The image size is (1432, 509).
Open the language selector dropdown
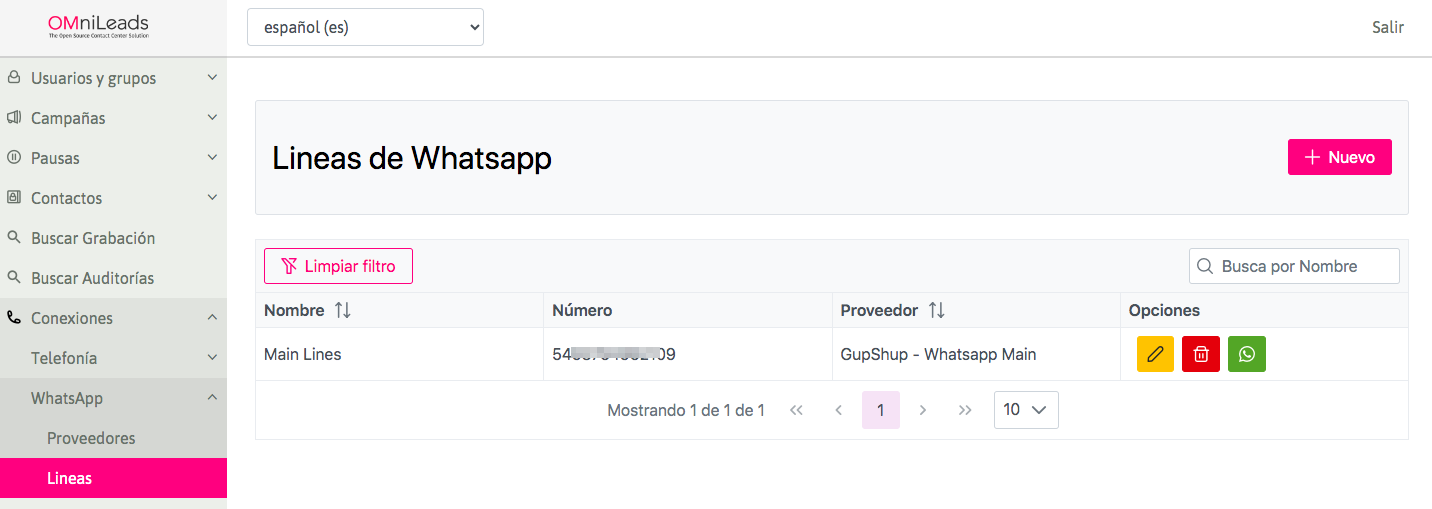(365, 28)
